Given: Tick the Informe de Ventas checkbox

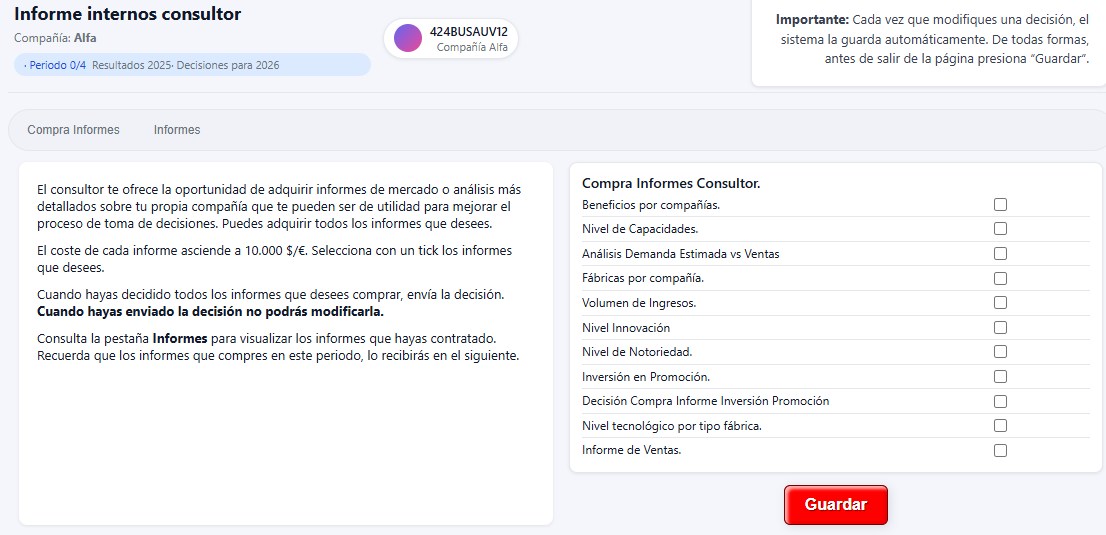Looking at the screenshot, I should (x=1000, y=450).
